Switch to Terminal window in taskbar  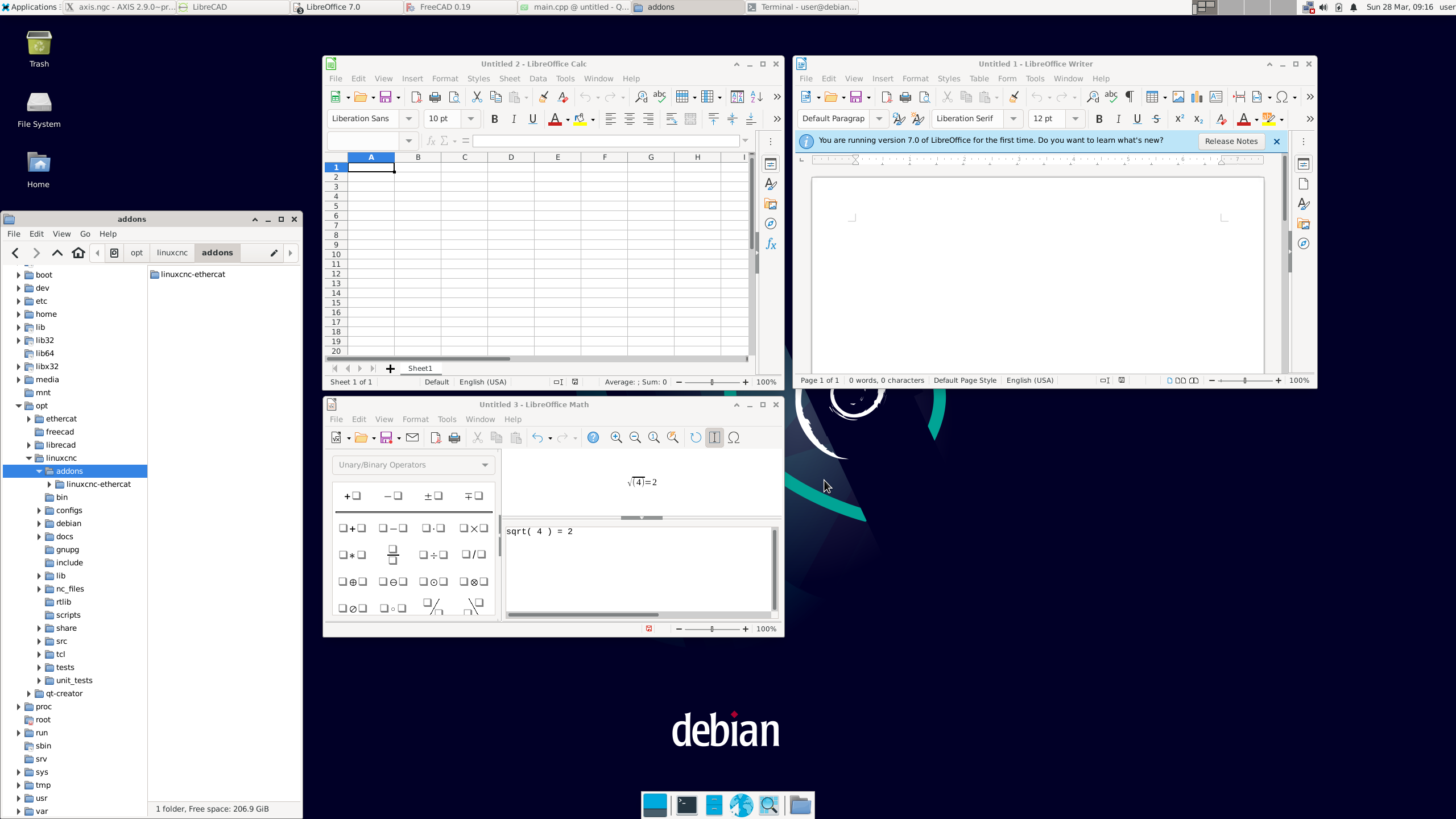(802, 7)
